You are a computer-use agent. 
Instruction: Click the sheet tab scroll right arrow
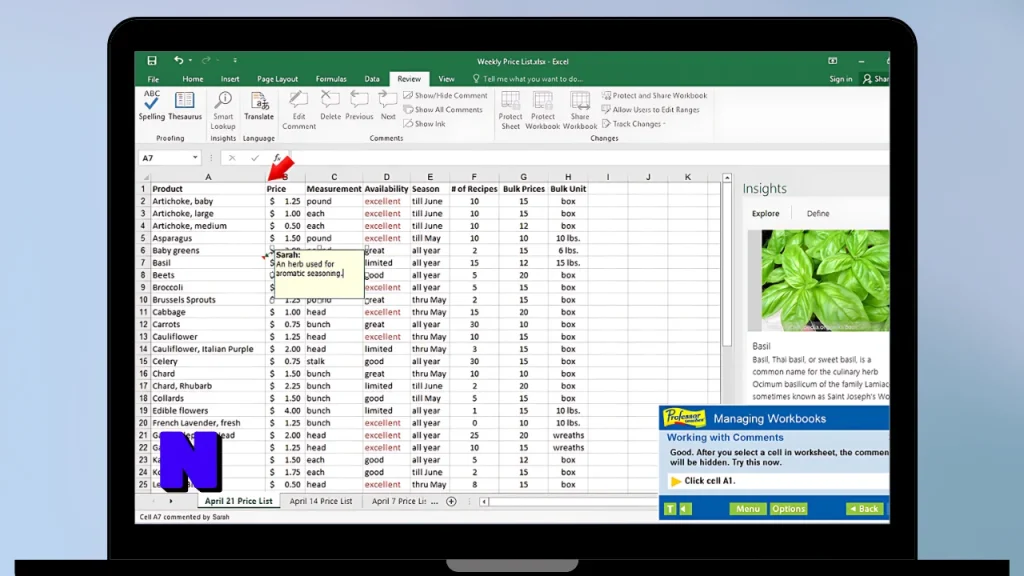coord(170,502)
